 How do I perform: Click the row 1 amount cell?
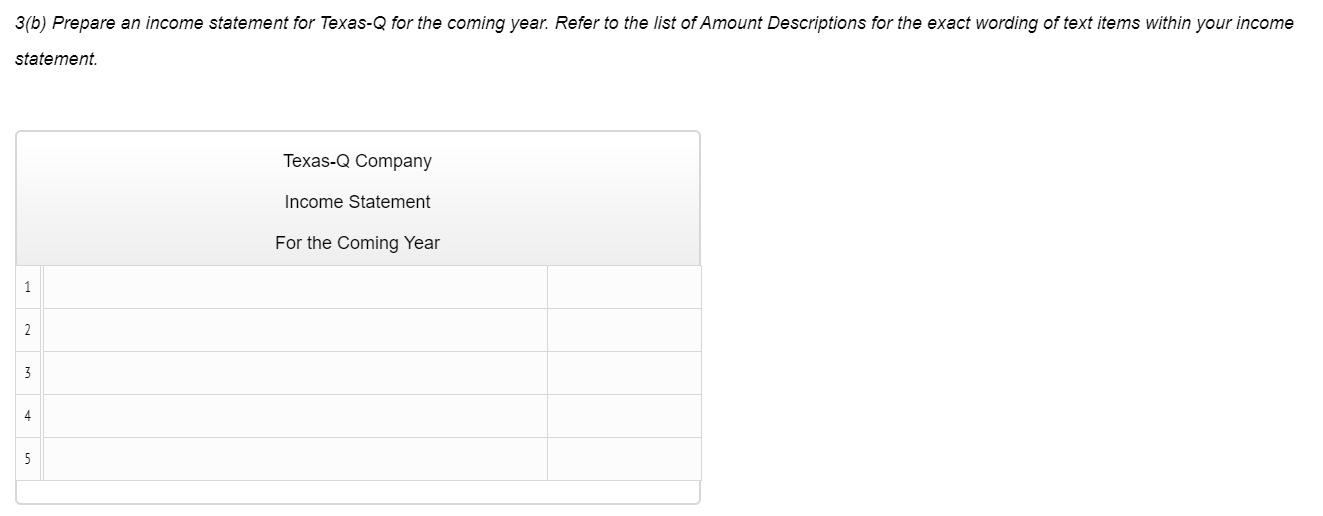tap(624, 287)
